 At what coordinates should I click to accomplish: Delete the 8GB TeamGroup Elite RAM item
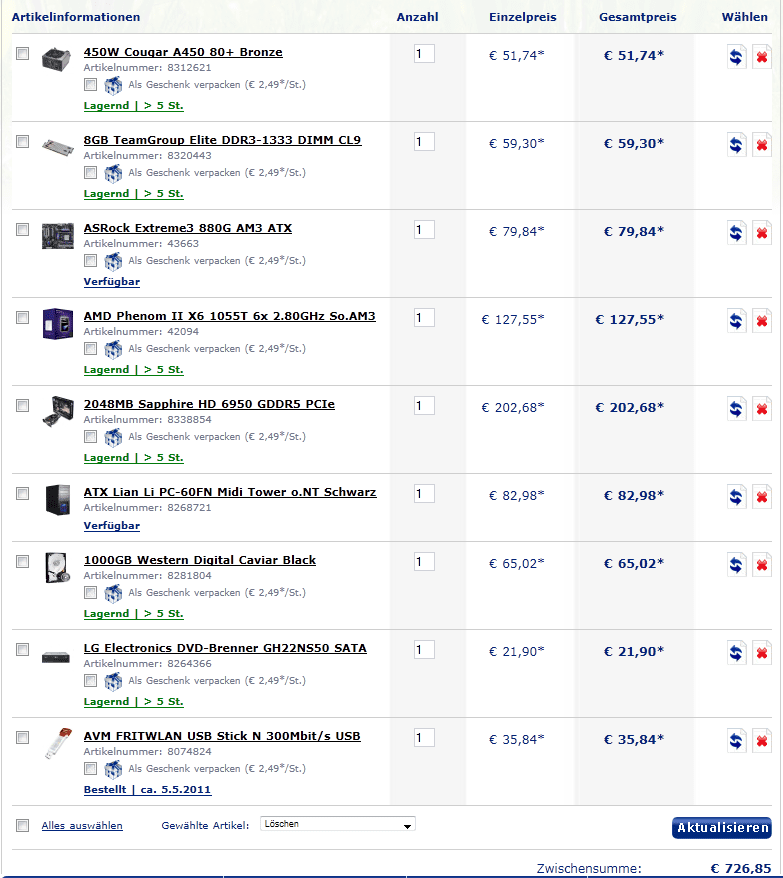coord(761,146)
